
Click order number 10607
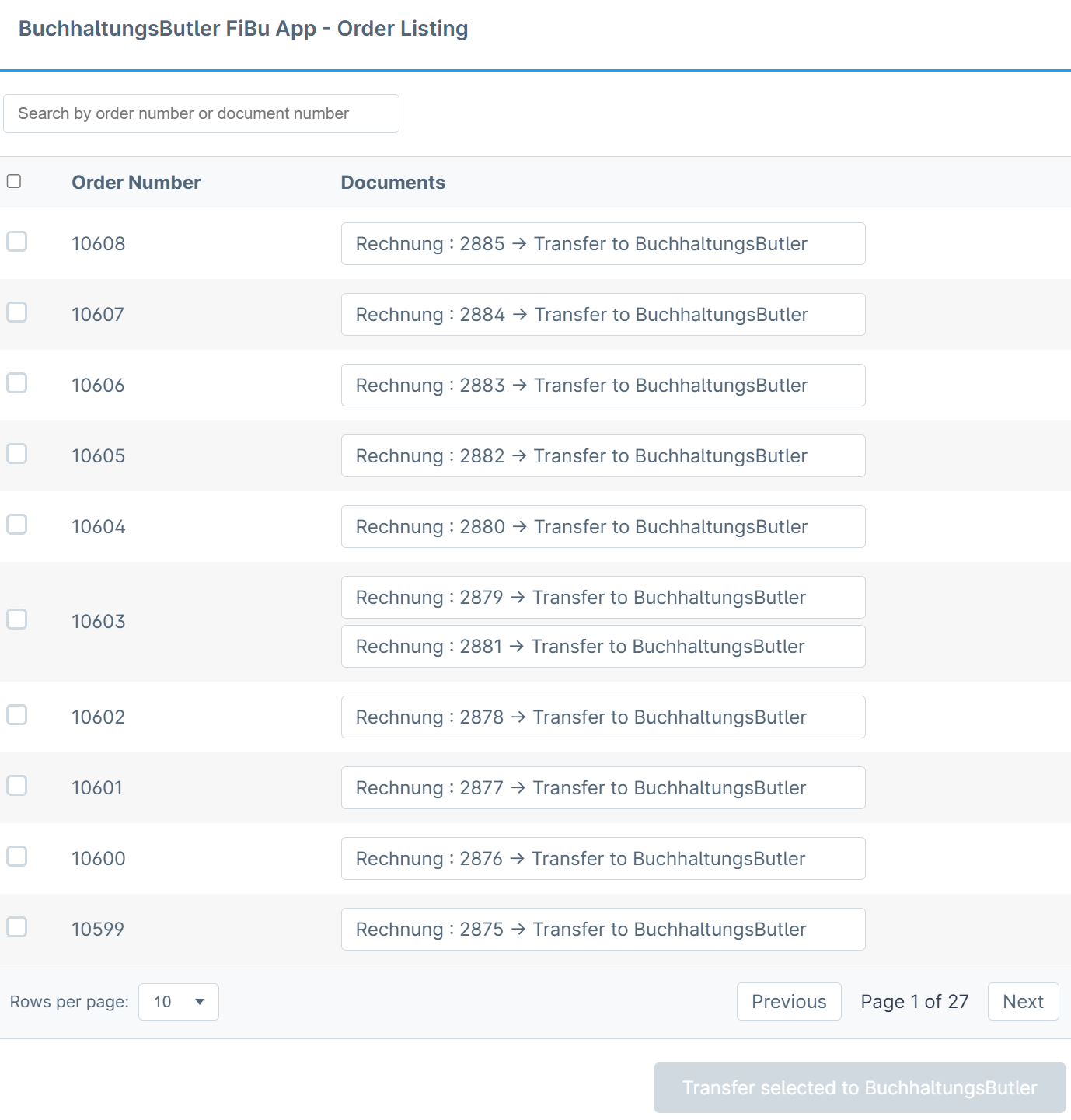point(98,315)
